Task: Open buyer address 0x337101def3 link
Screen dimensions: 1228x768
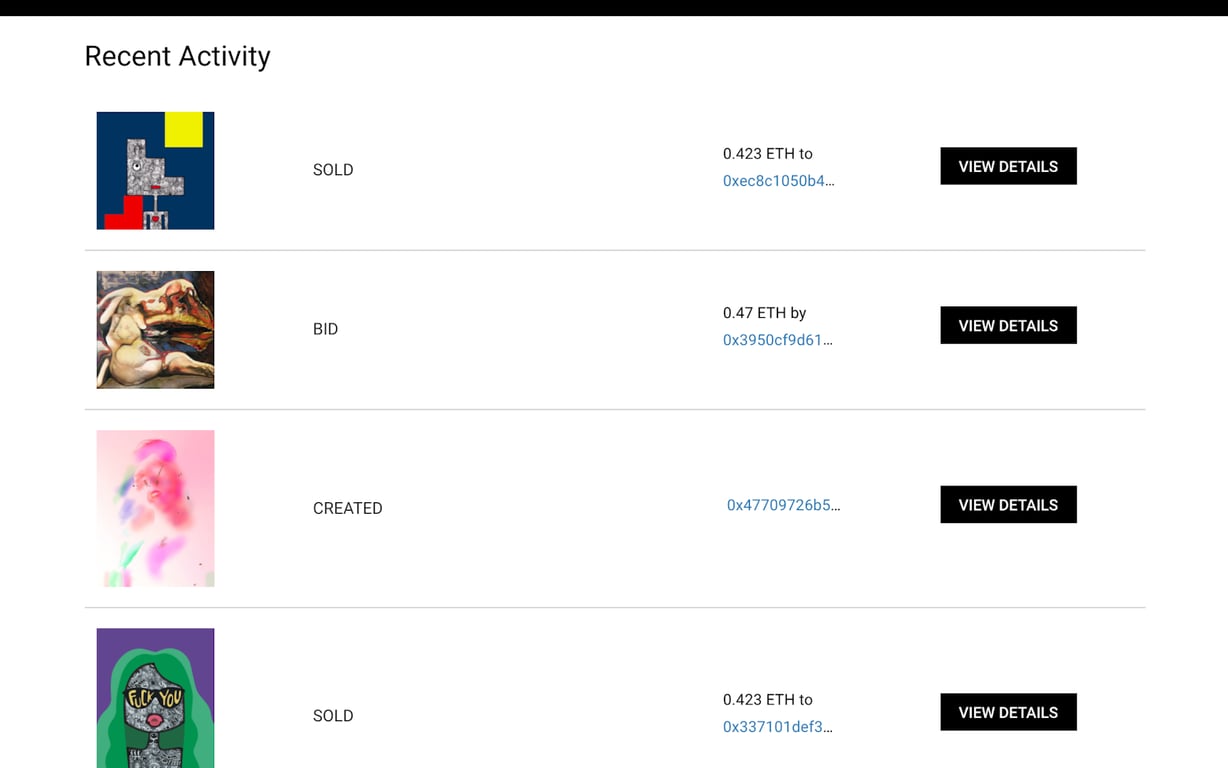Action: [x=777, y=727]
